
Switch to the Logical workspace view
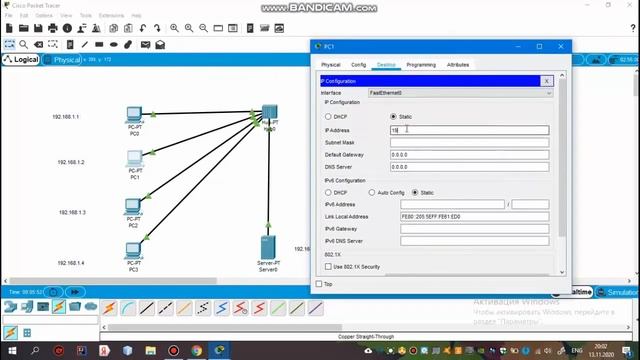21,60
